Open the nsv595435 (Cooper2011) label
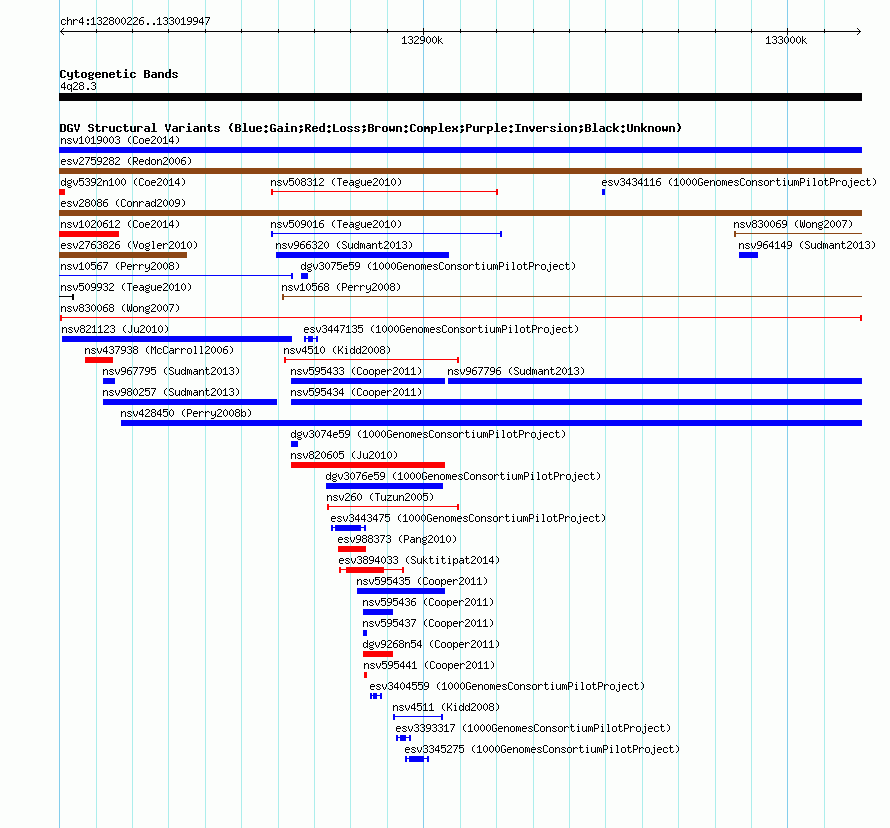890x828 pixels. pos(422,581)
